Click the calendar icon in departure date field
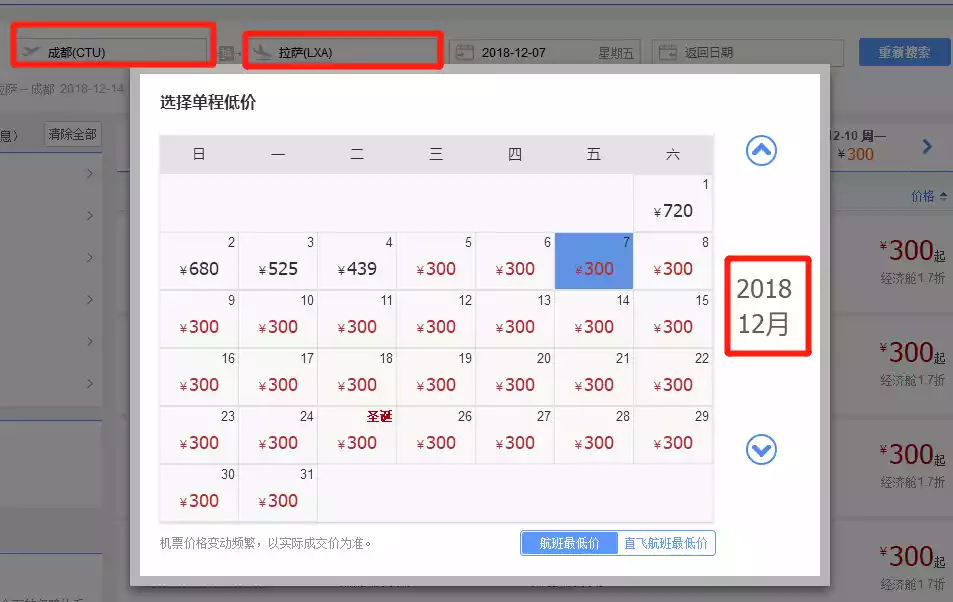Image resolution: width=953 pixels, height=602 pixels. (464, 52)
